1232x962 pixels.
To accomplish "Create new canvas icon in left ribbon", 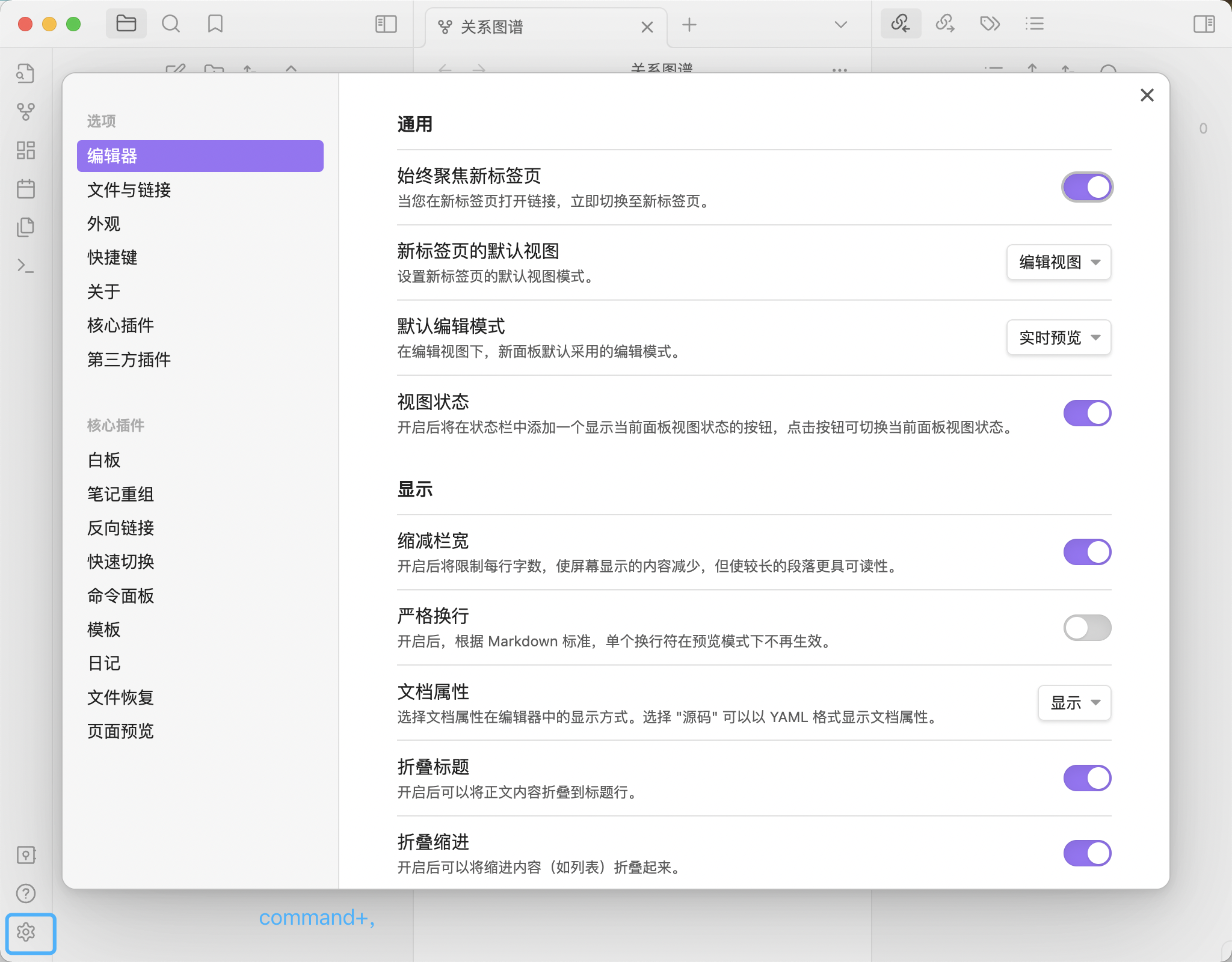I will pos(25,150).
